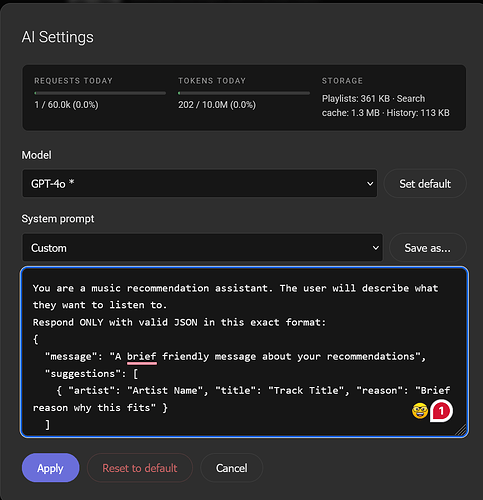Click the "202 / 10.0M" tokens count
The image size is (483, 500).
point(217,105)
